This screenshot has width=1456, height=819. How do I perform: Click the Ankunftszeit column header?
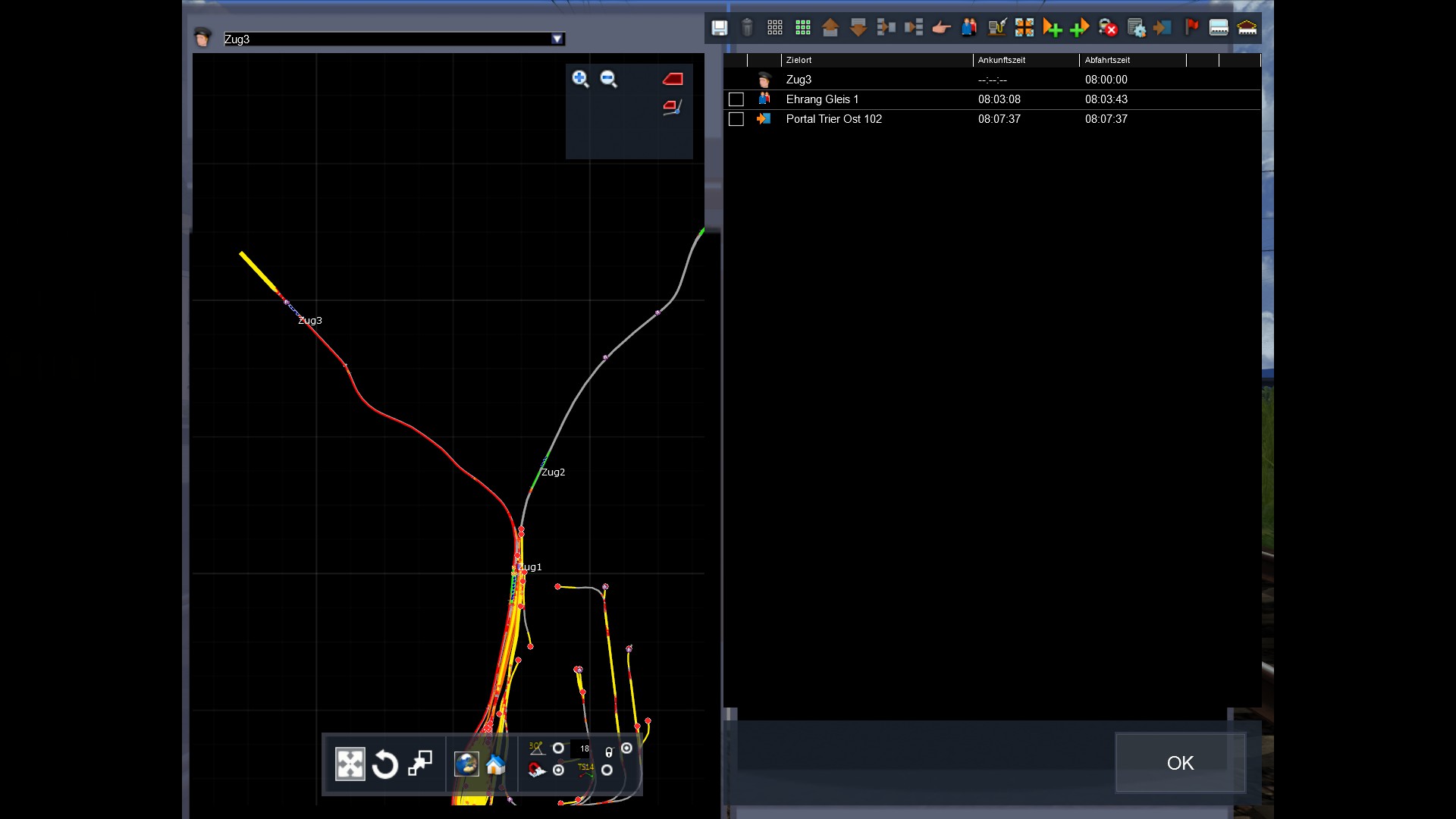tap(1002, 60)
